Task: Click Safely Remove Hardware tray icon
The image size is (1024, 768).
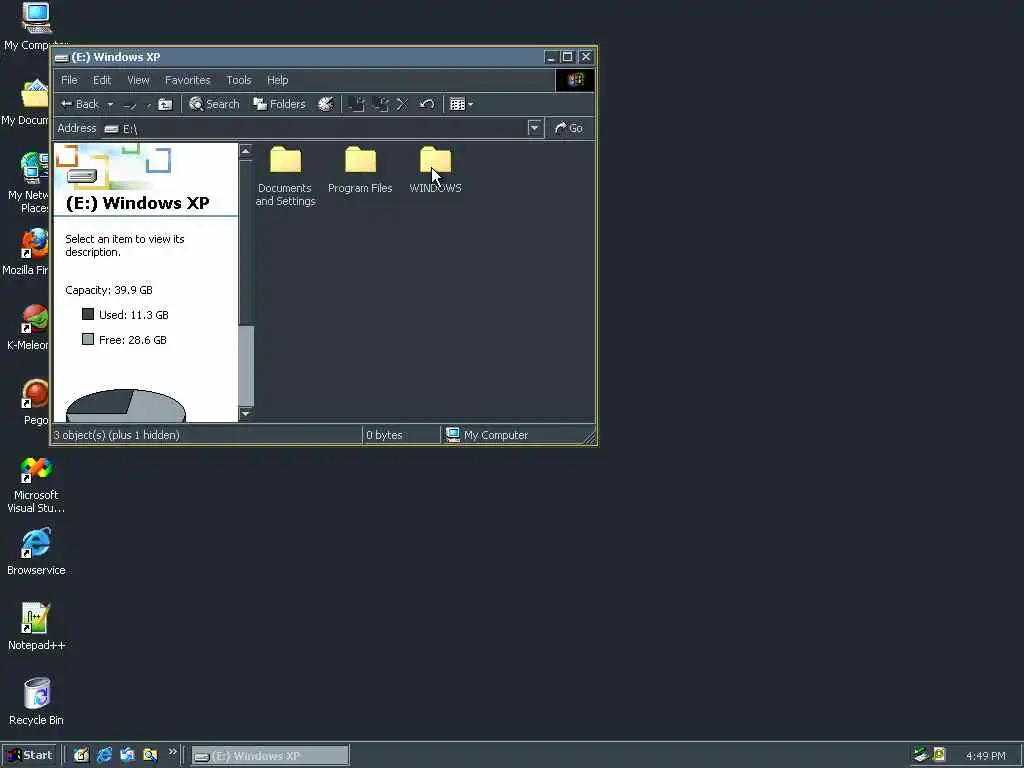Action: pos(920,755)
